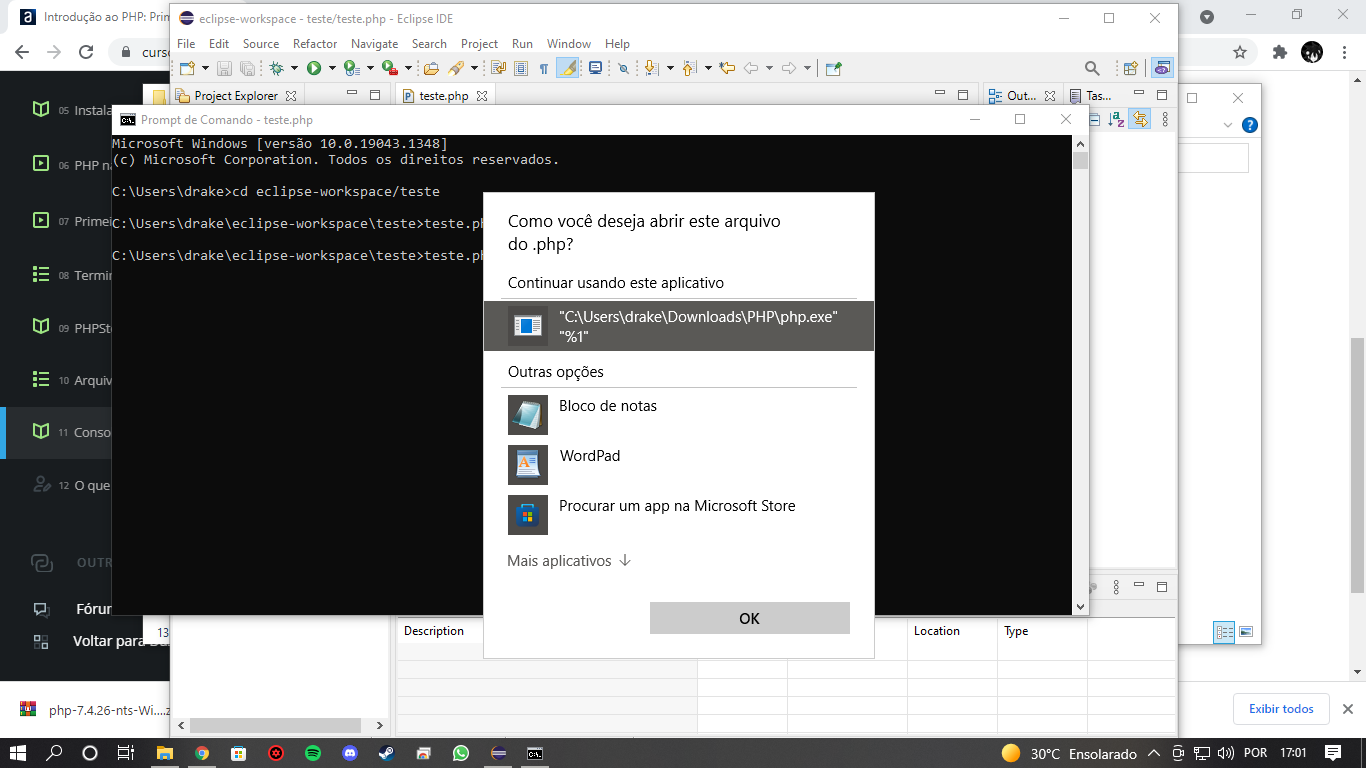Toggle the highlighted Mark Occurrences icon
The height and width of the screenshot is (768, 1366).
pyautogui.click(x=568, y=68)
